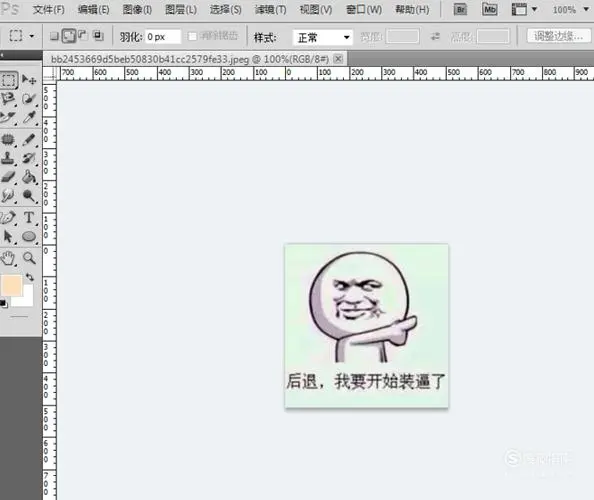
Task: Select the Quick Selection tool
Action: pos(29,99)
